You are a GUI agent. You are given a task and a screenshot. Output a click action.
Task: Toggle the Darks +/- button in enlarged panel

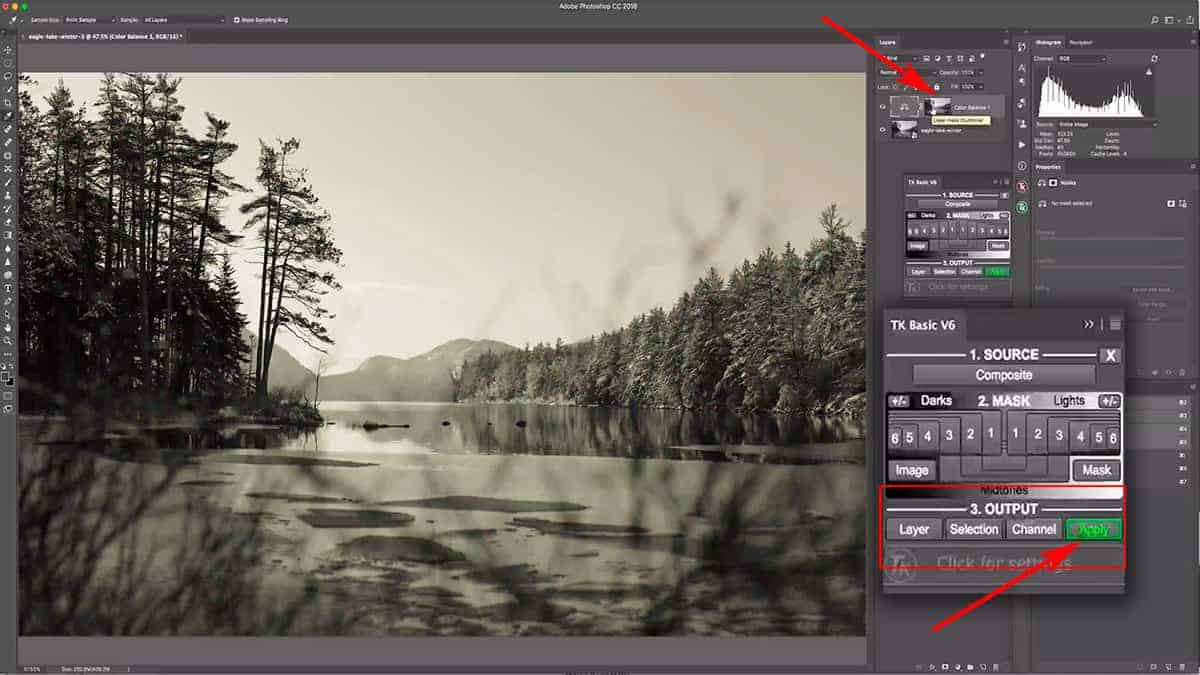(x=898, y=400)
